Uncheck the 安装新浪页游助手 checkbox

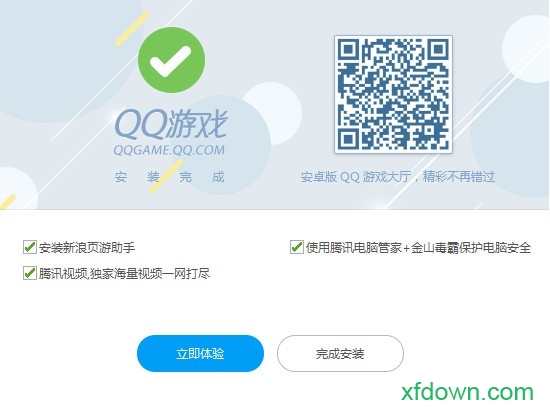point(29,247)
